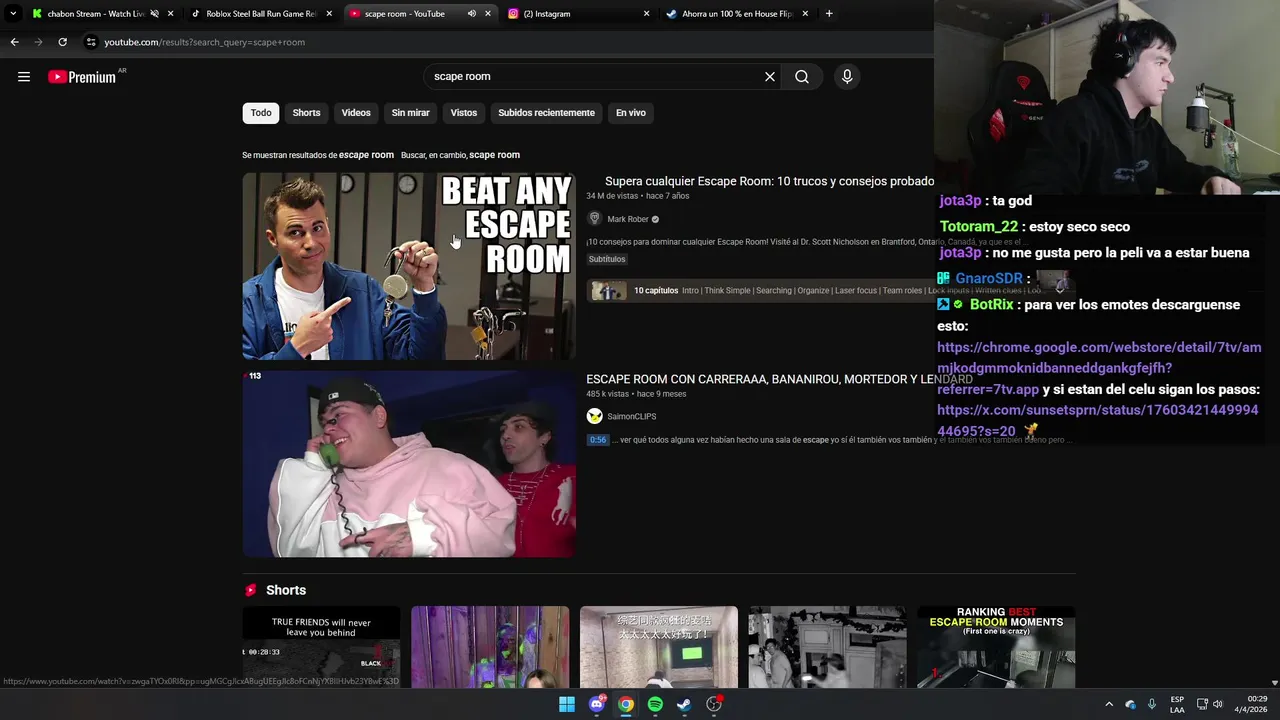
Task: Select the En vivo filter chip
Action: pos(631,113)
